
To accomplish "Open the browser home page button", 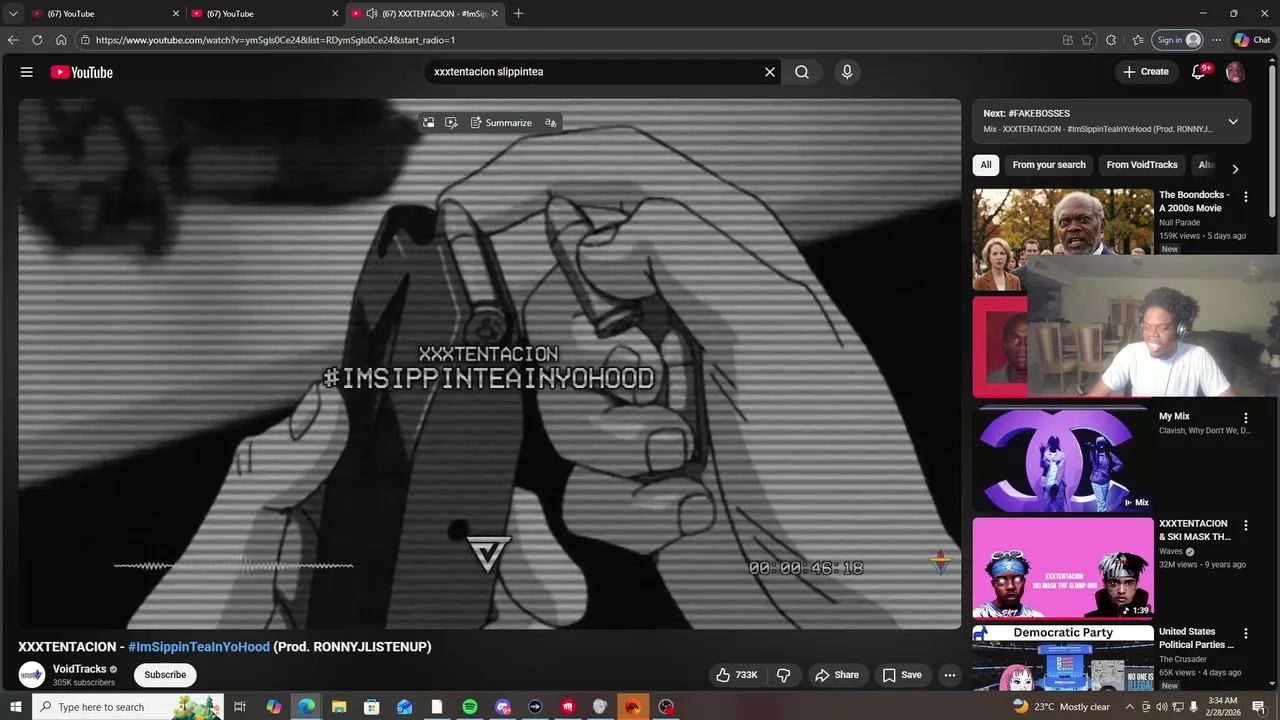I will (61, 40).
